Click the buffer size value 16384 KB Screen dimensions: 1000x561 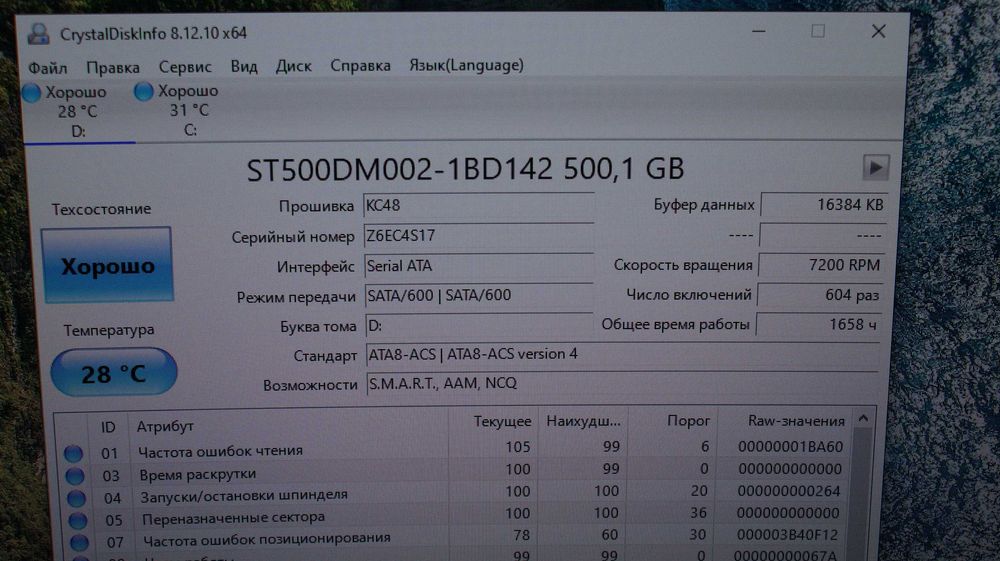click(823, 205)
